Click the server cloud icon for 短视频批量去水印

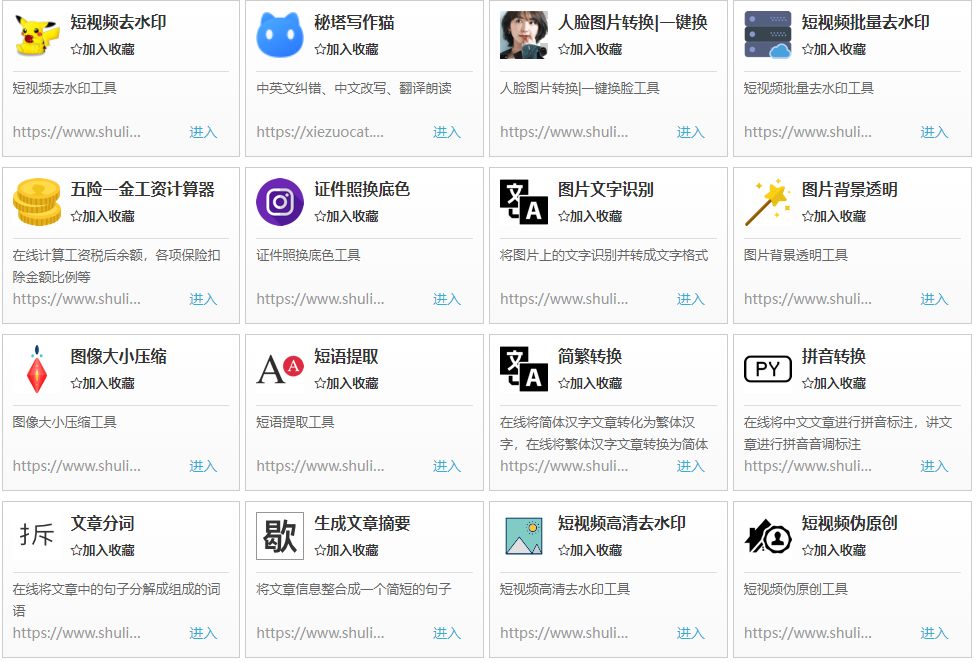click(767, 35)
